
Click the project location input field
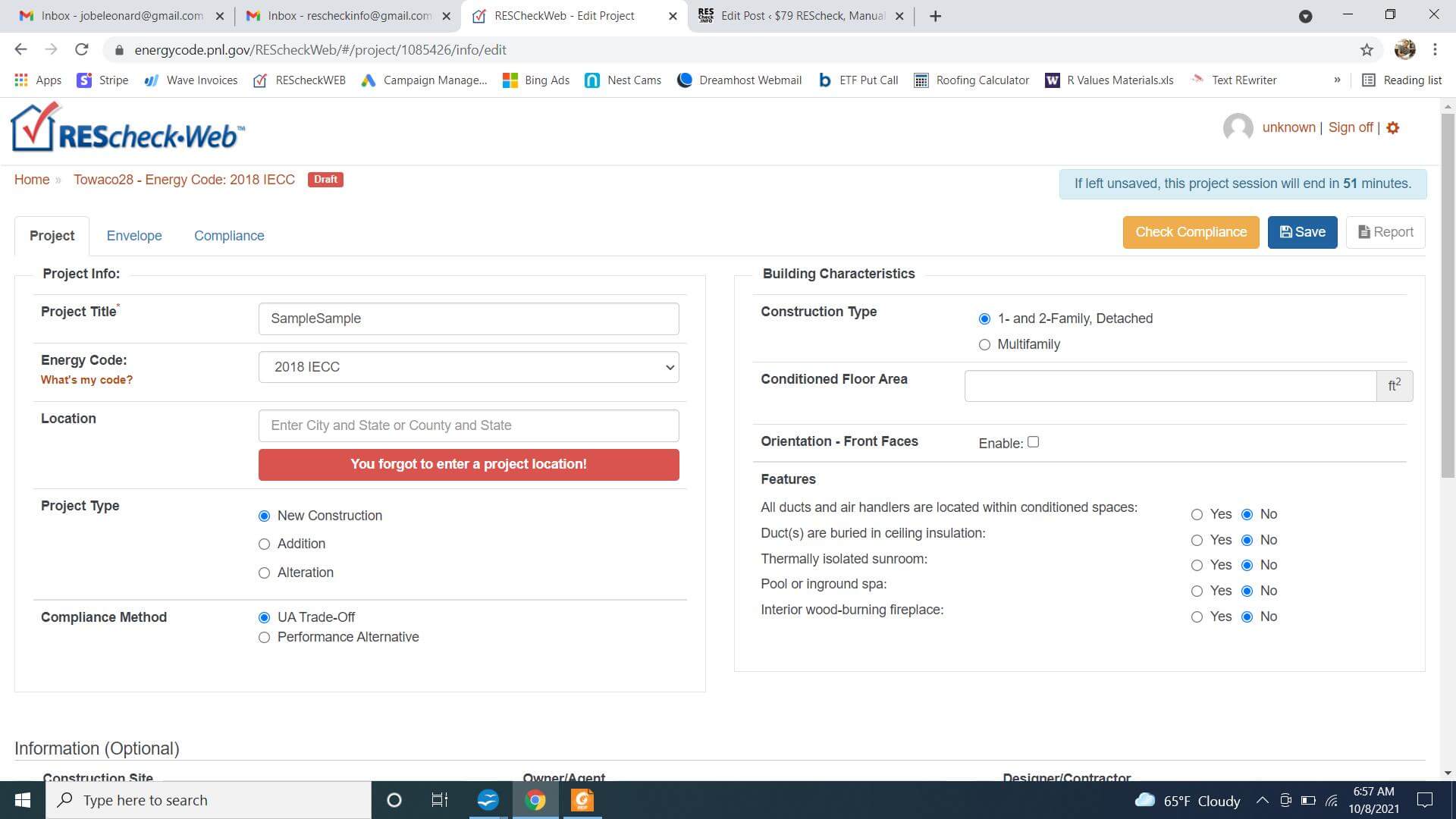(x=468, y=425)
